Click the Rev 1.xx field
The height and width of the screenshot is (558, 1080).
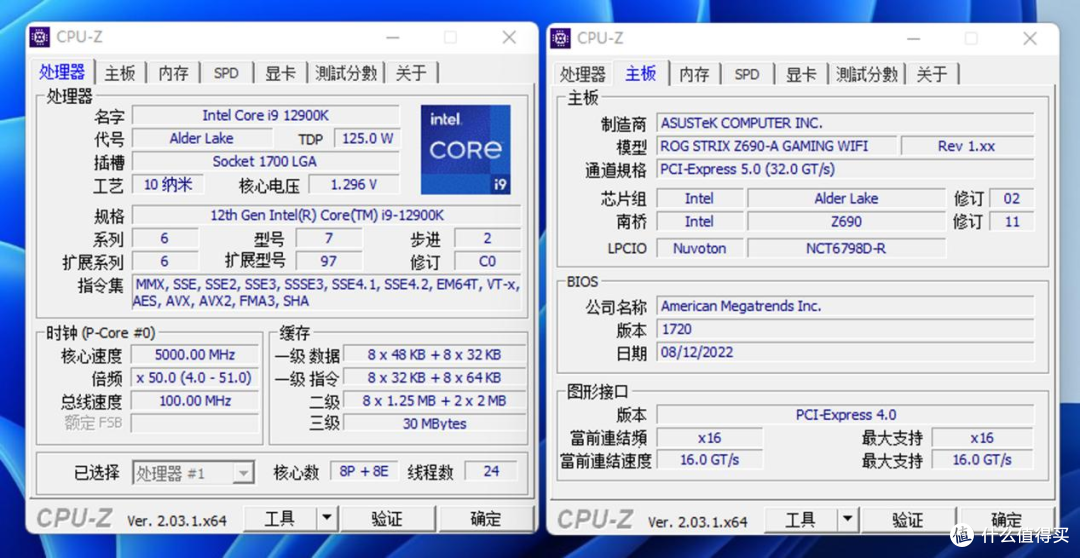tap(967, 146)
